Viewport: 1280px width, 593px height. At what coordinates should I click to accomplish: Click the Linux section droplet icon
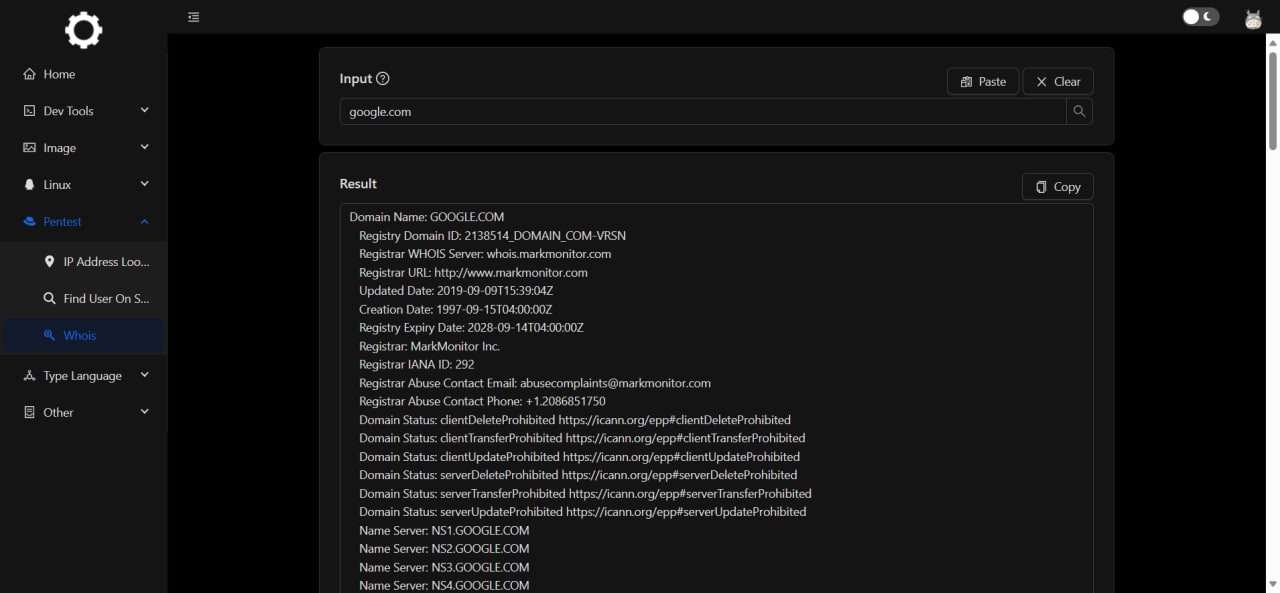click(28, 184)
